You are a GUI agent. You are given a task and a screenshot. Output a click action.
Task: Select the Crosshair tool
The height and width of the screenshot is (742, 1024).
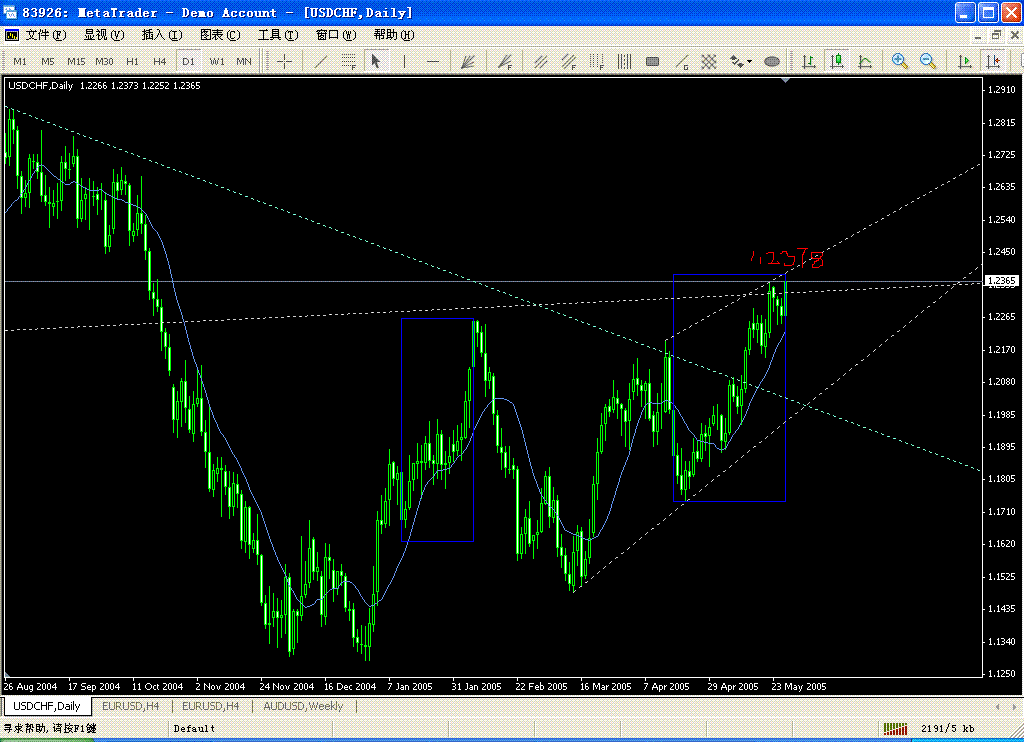tap(285, 61)
